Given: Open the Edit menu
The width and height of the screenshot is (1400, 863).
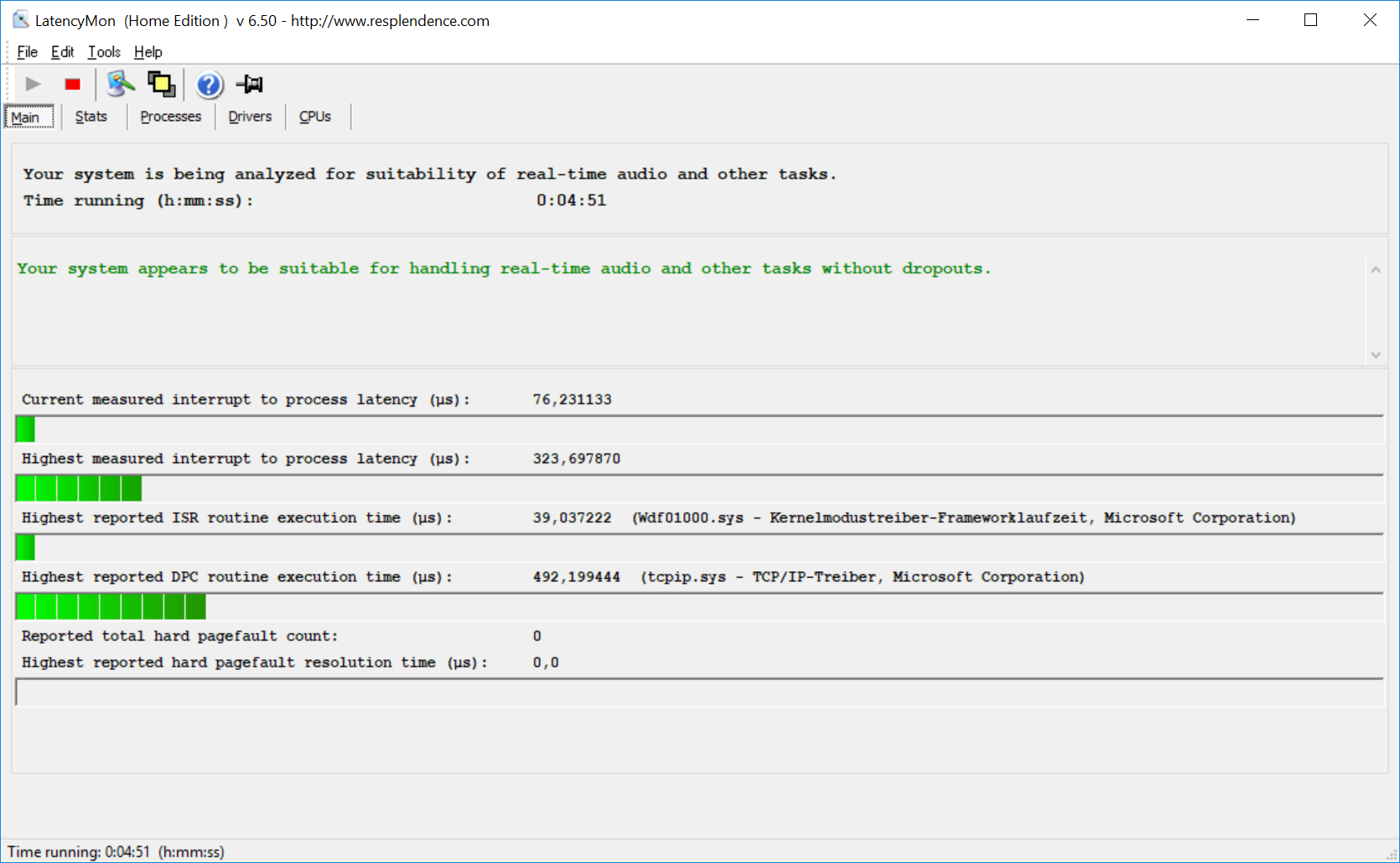Looking at the screenshot, I should [x=62, y=52].
